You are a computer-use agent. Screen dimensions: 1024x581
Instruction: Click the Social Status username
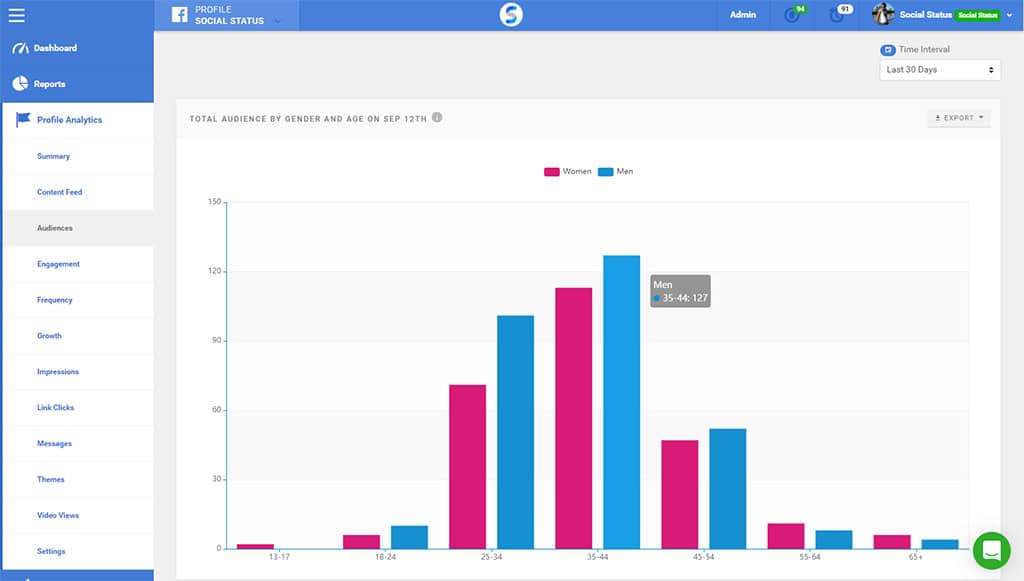click(x=925, y=14)
